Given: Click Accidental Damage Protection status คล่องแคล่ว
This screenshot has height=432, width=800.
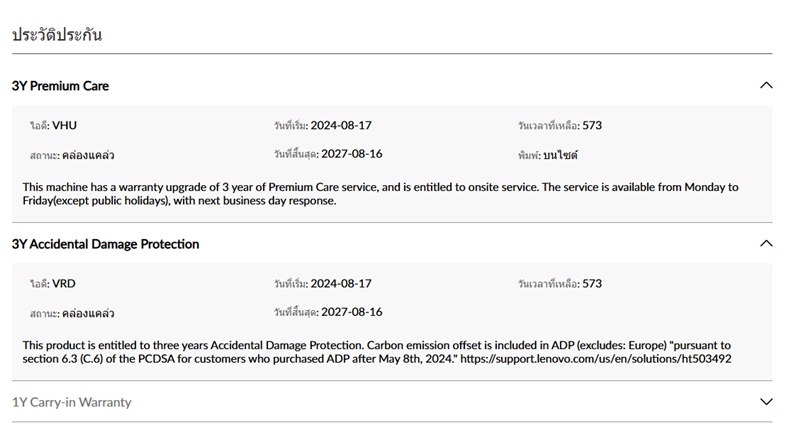Looking at the screenshot, I should pyautogui.click(x=87, y=313).
